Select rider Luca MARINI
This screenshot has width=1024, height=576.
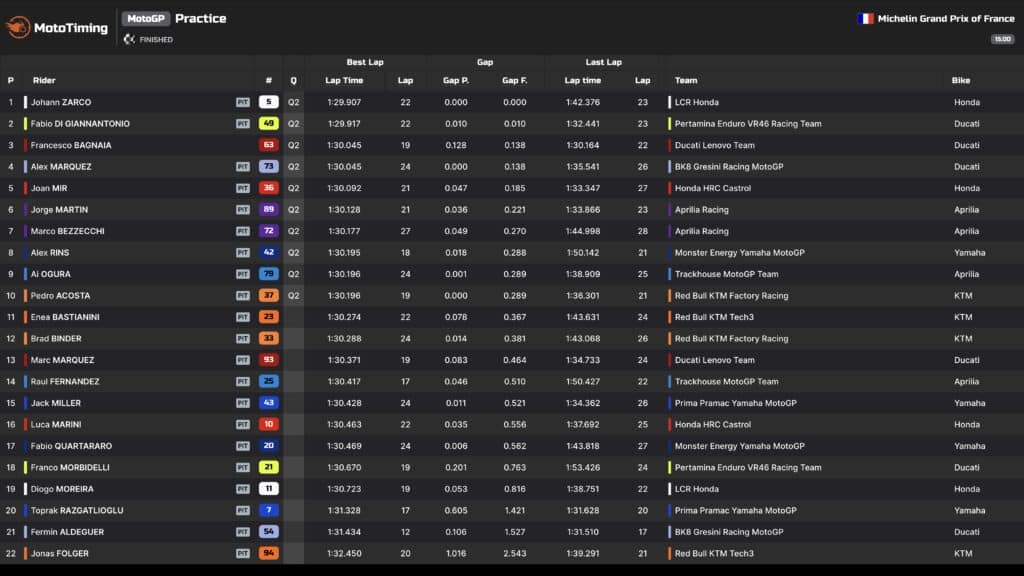click(x=56, y=425)
